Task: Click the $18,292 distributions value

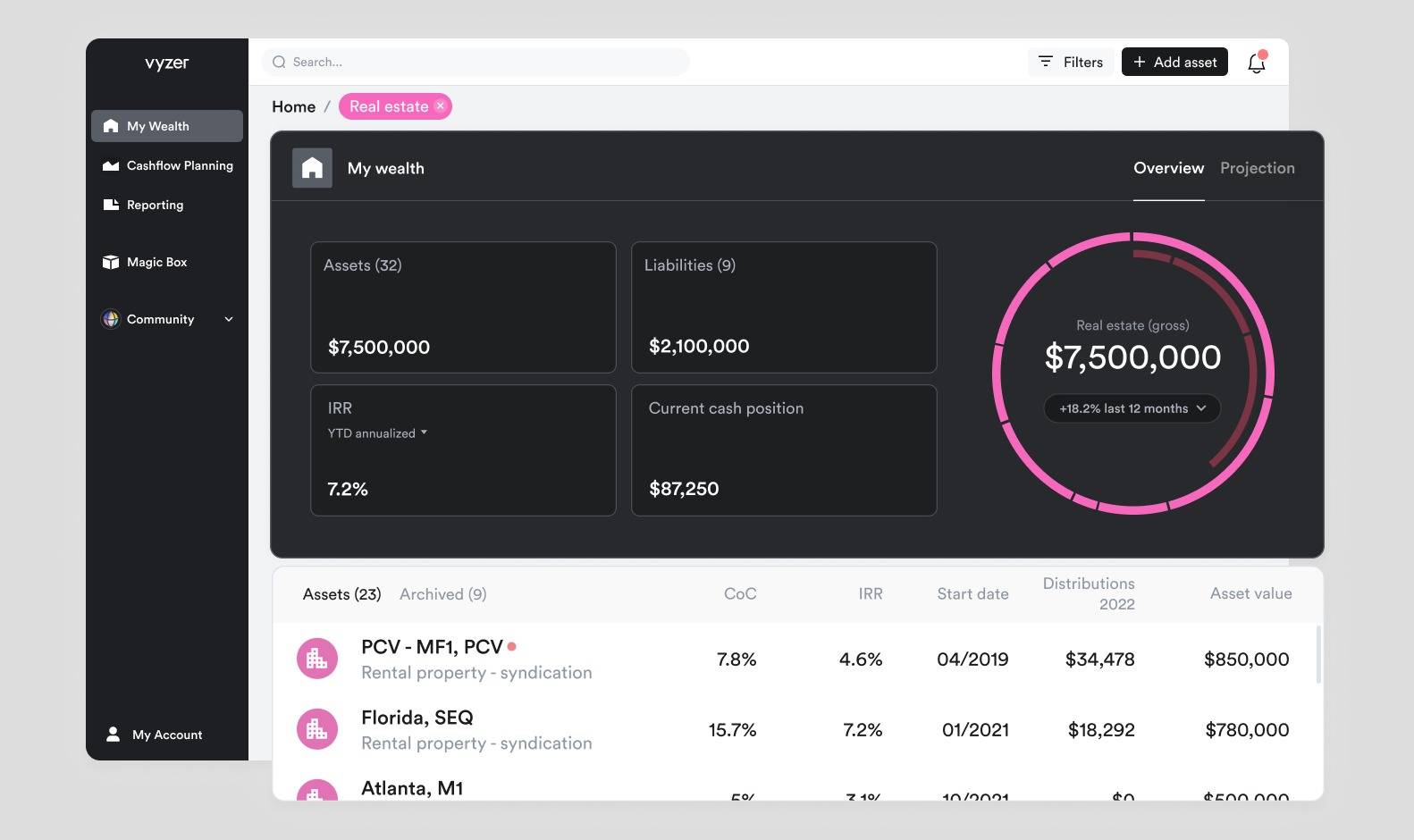Action: pyautogui.click(x=1101, y=730)
